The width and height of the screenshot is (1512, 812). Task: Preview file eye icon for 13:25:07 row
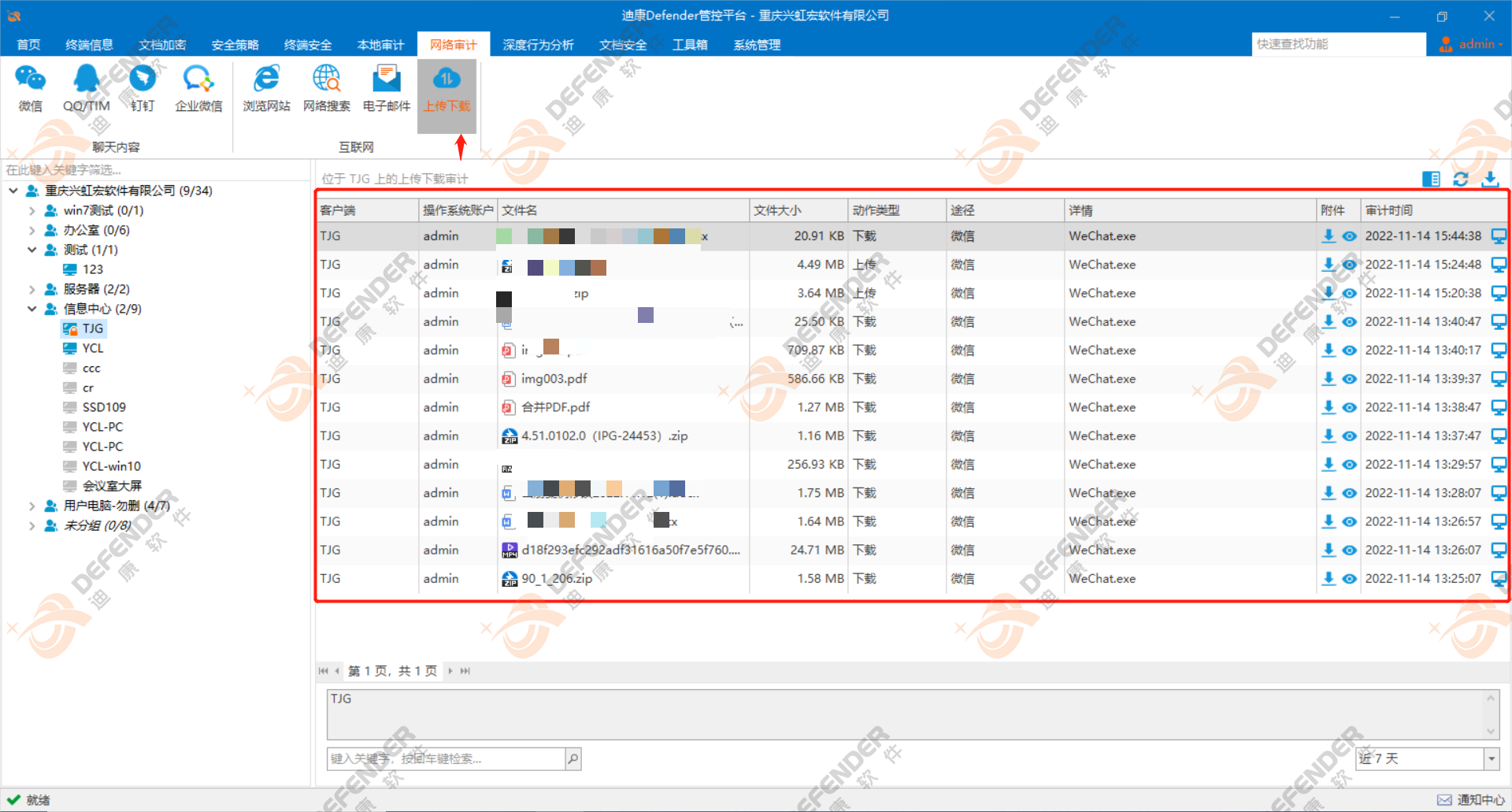coord(1349,578)
